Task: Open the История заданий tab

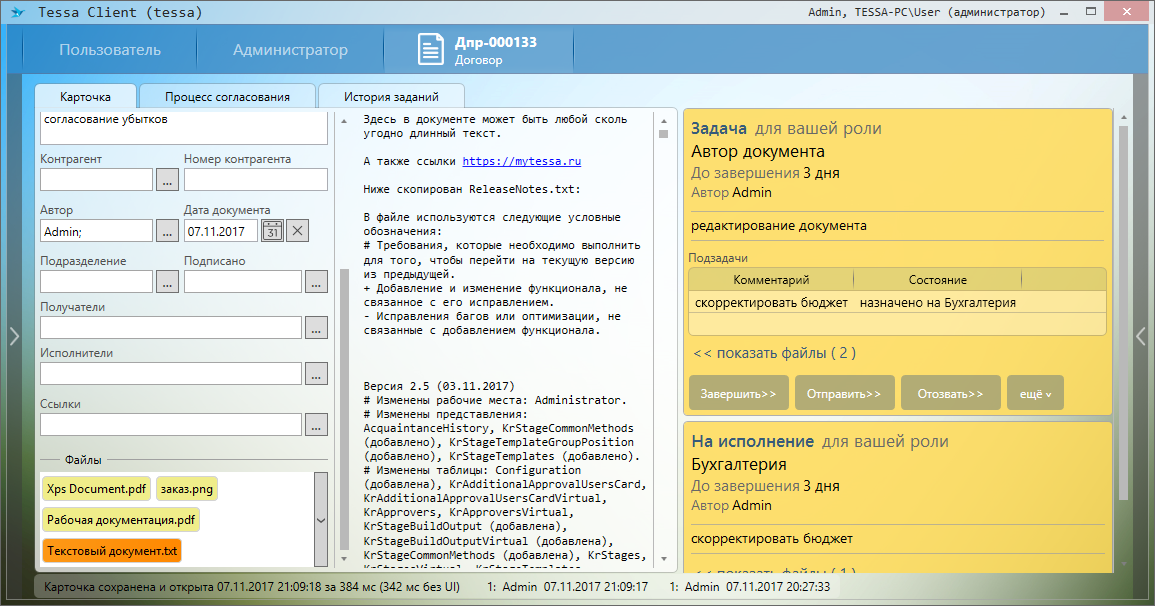Action: click(391, 96)
